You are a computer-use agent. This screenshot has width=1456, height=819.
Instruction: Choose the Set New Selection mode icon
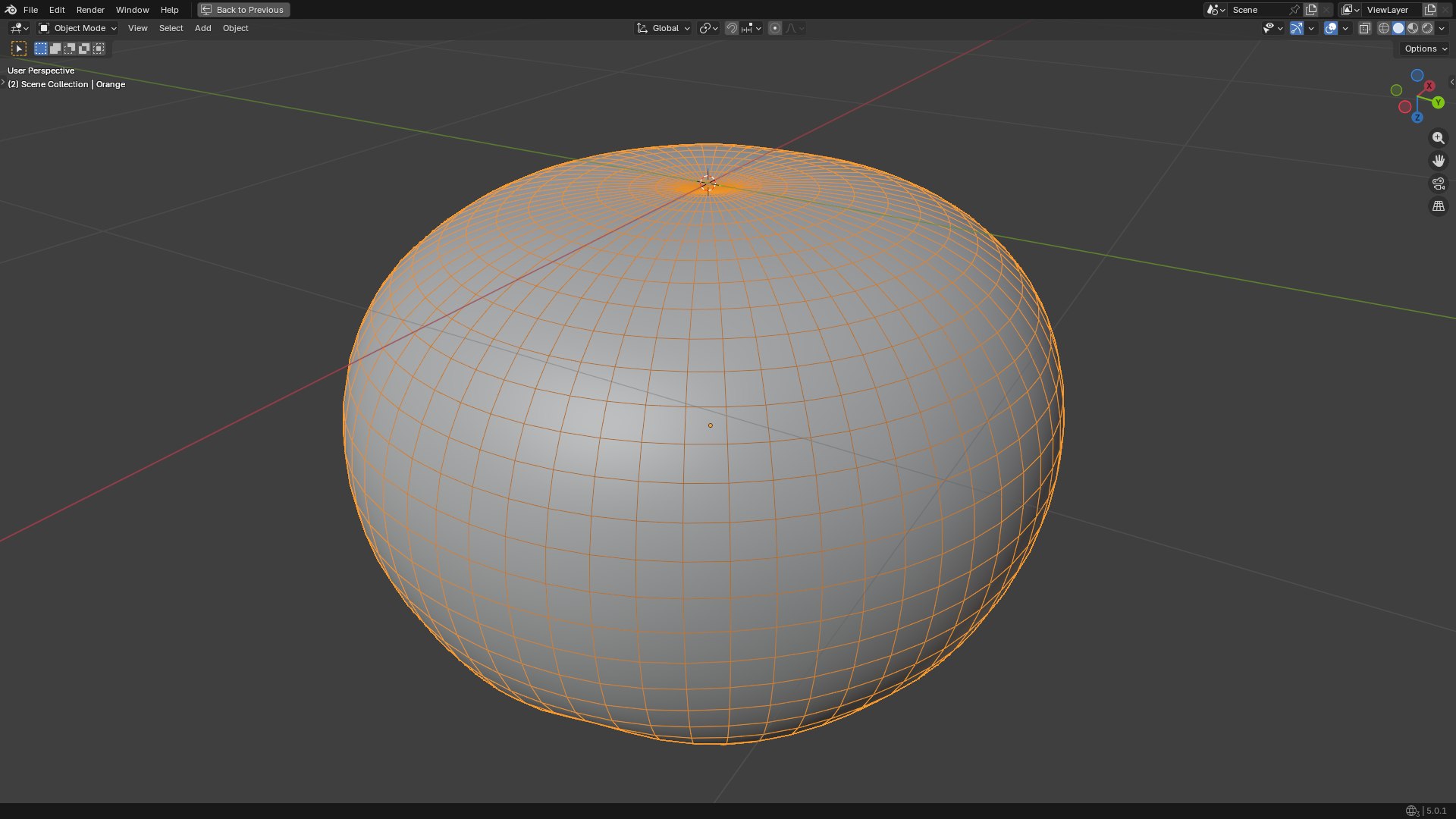(41, 49)
